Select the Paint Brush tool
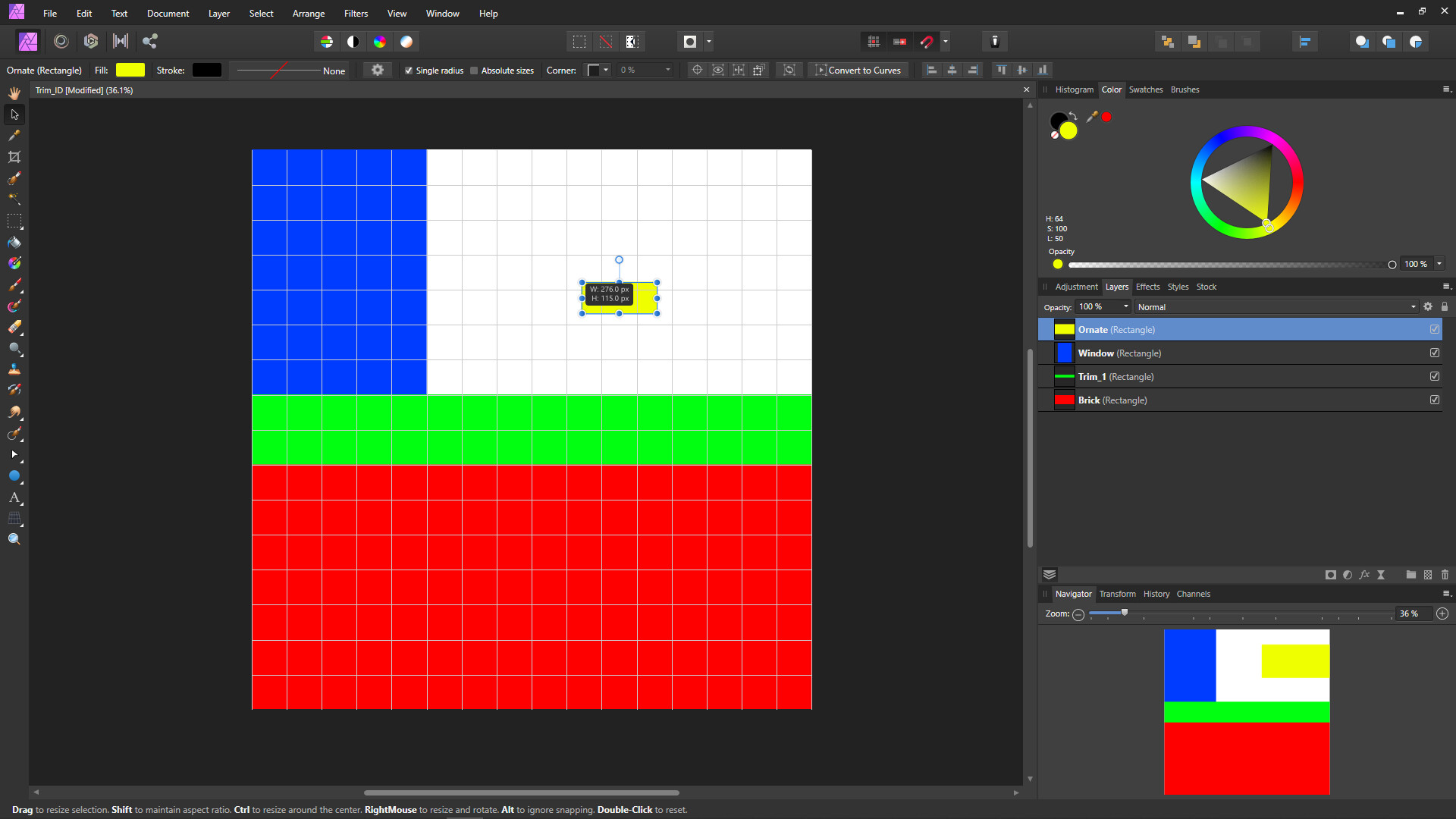Image resolution: width=1456 pixels, height=819 pixels. click(14, 286)
